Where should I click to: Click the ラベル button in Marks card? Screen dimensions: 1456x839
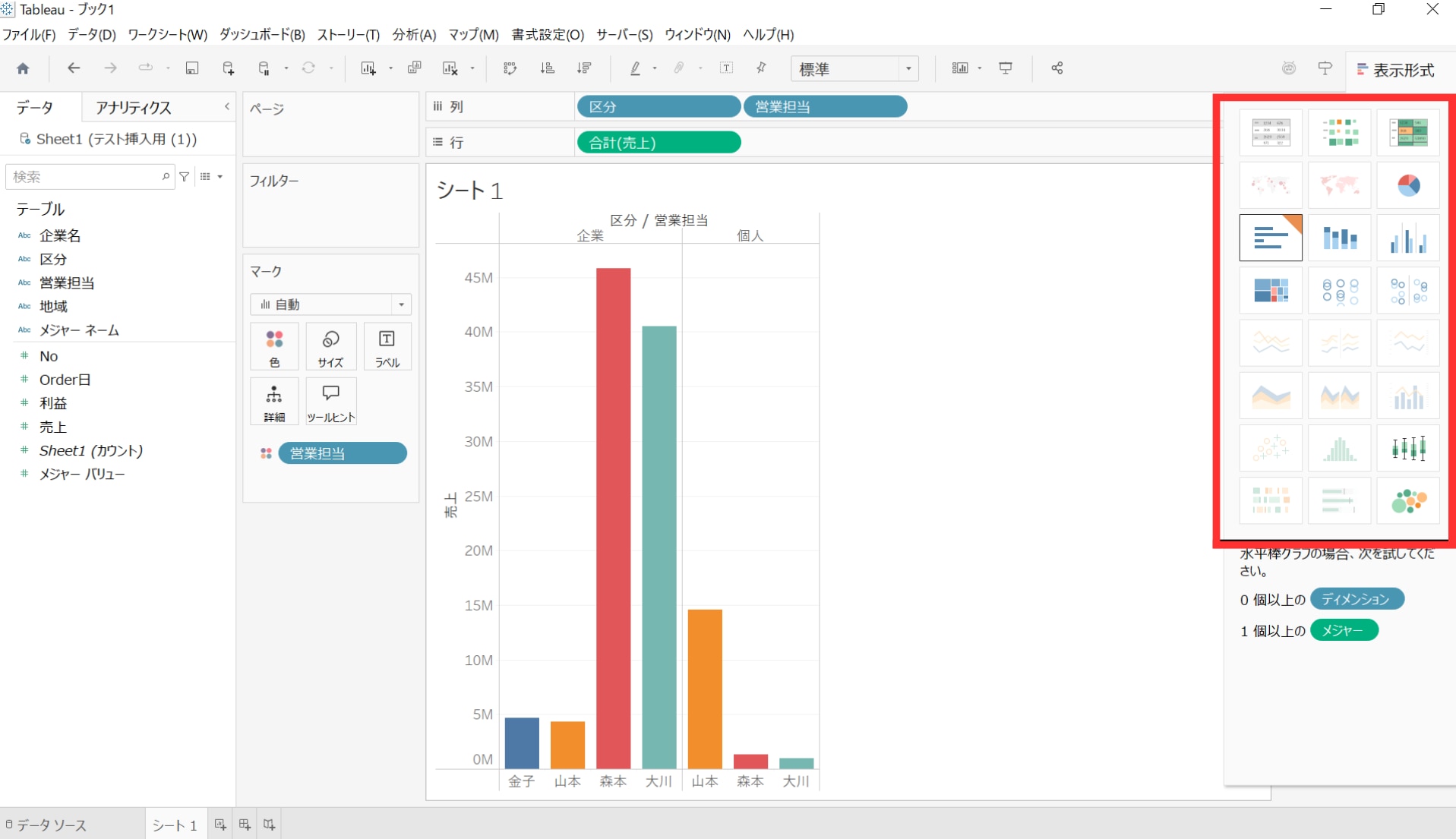click(387, 346)
